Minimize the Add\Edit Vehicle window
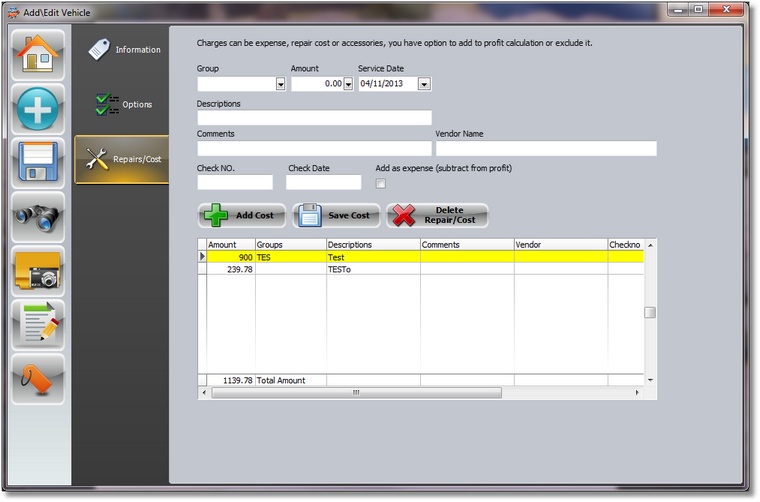760x502 pixels. point(678,9)
